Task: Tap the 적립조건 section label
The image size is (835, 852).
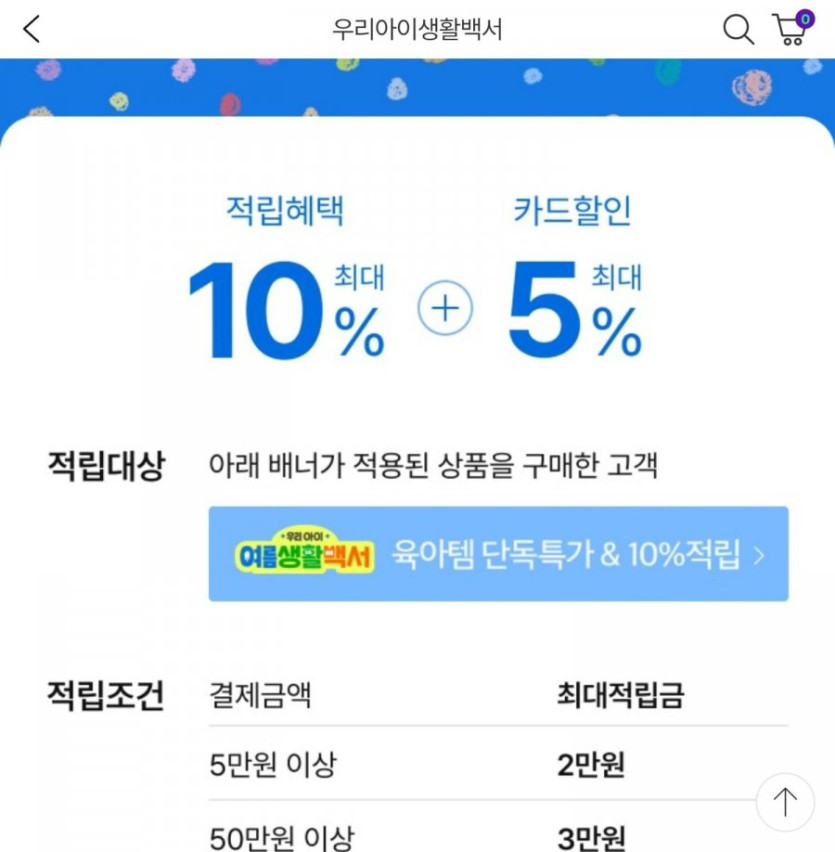Action: click(106, 695)
